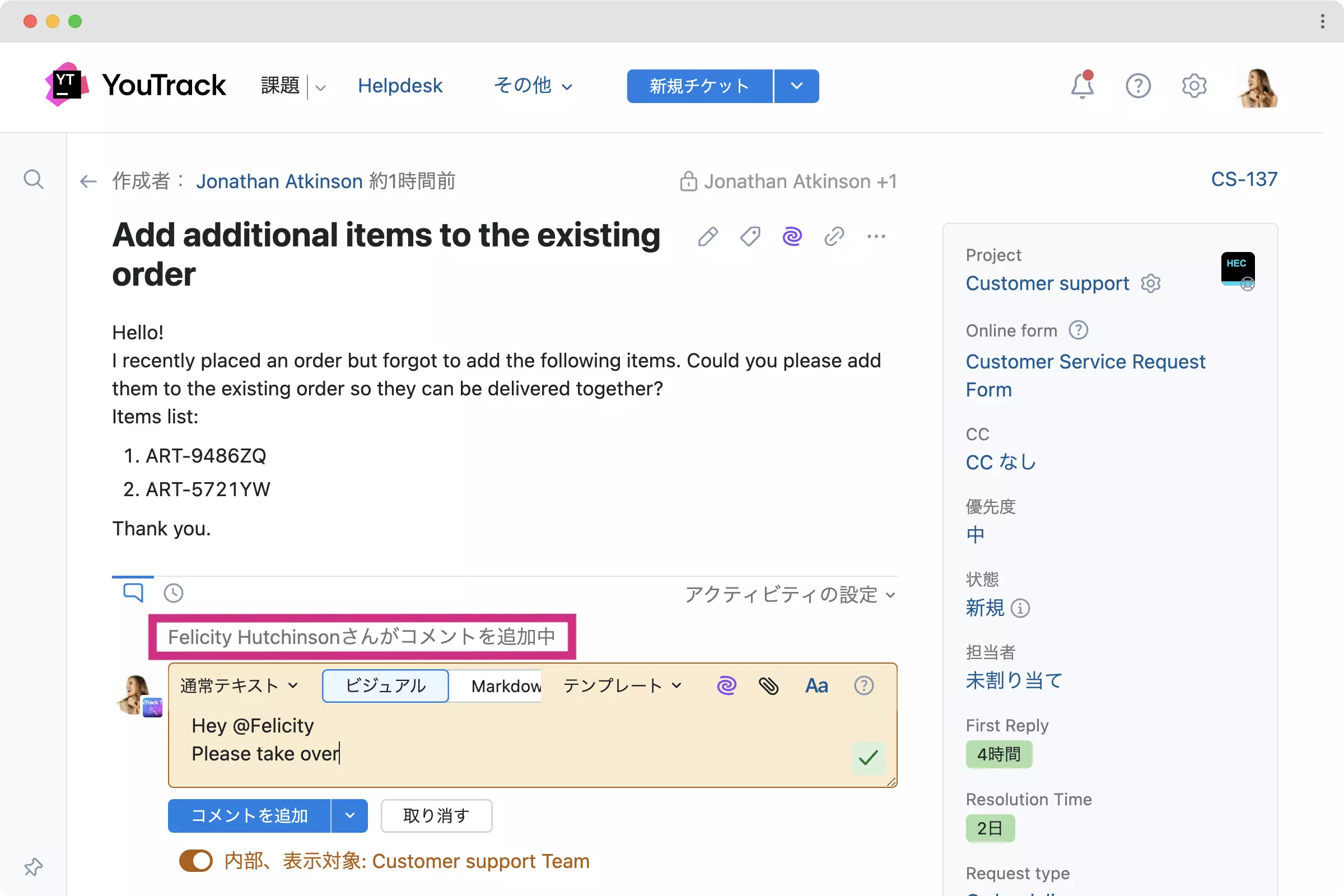Click the pin icon in left sidebar

pos(33,867)
